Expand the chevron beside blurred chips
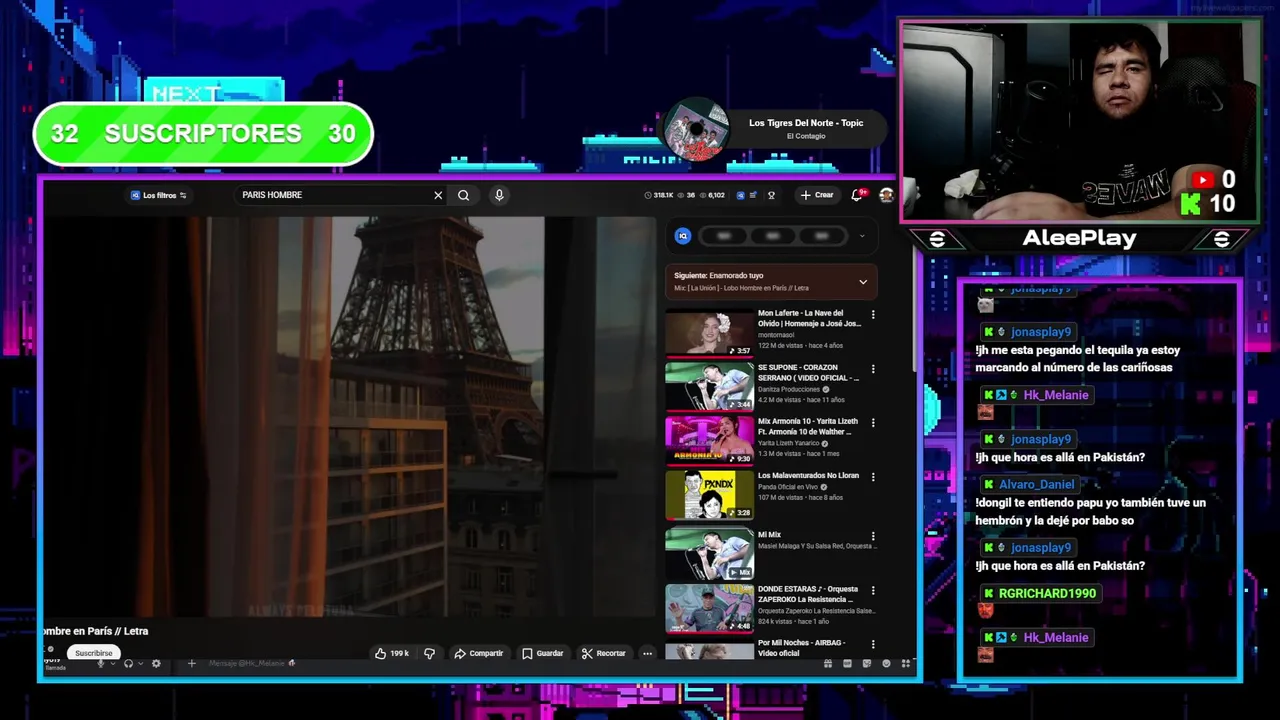Image resolution: width=1280 pixels, height=720 pixels. 862,237
